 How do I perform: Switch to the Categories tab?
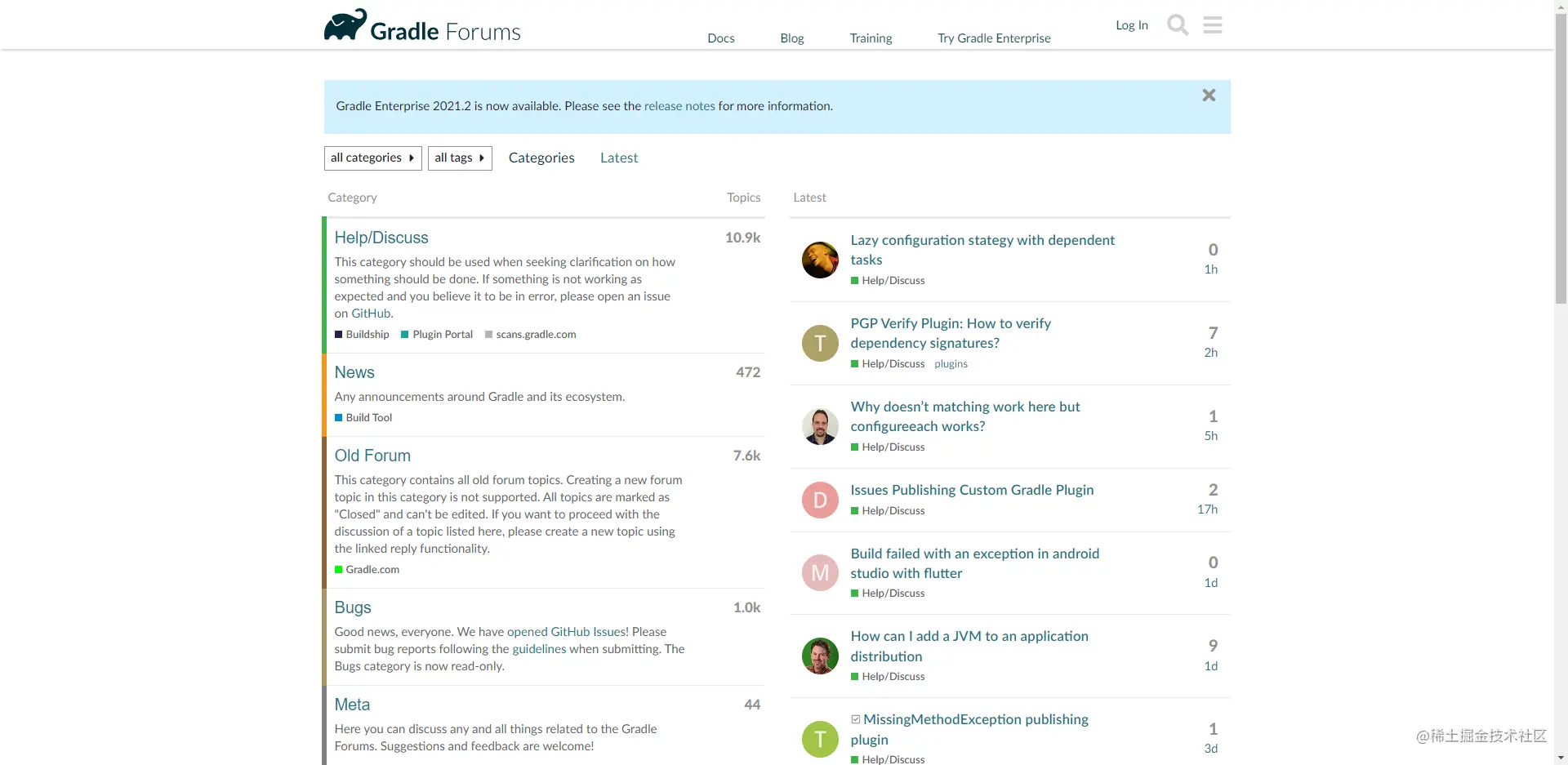(541, 158)
